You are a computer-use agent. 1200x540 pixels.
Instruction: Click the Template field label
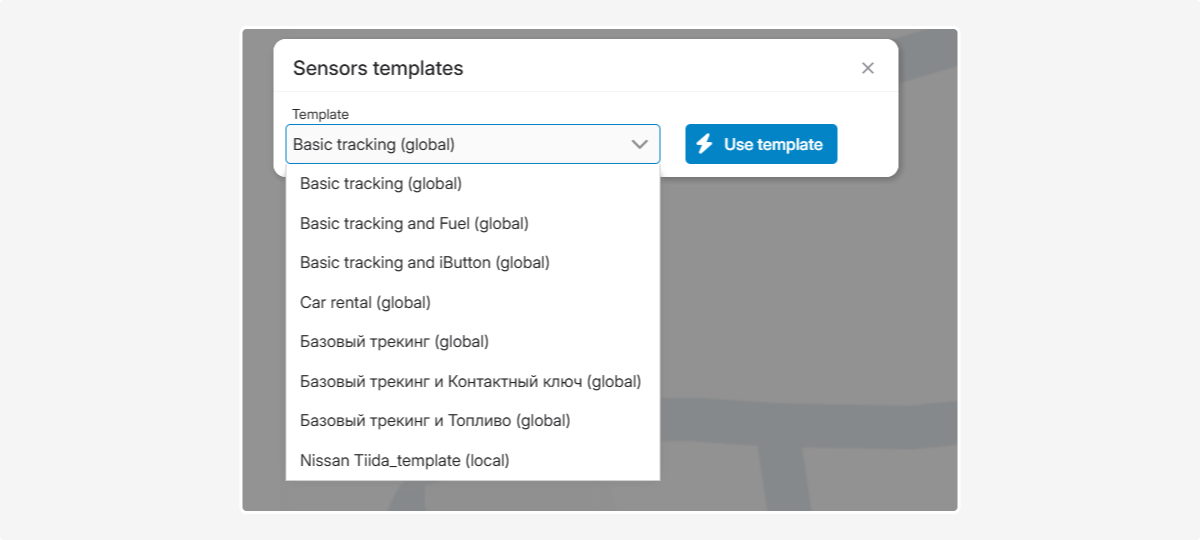[x=320, y=114]
